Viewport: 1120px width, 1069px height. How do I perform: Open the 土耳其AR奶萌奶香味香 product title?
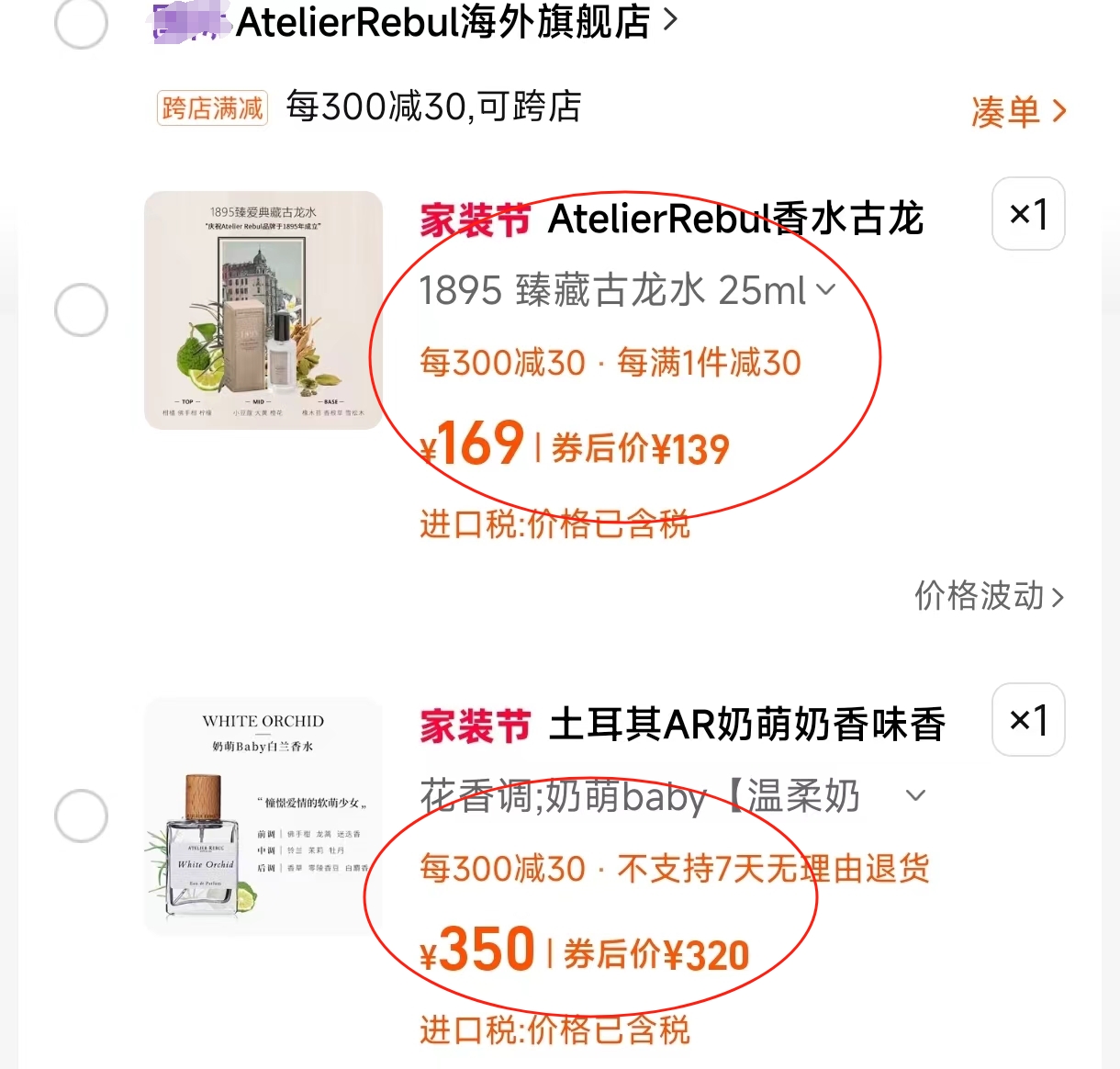click(x=747, y=726)
